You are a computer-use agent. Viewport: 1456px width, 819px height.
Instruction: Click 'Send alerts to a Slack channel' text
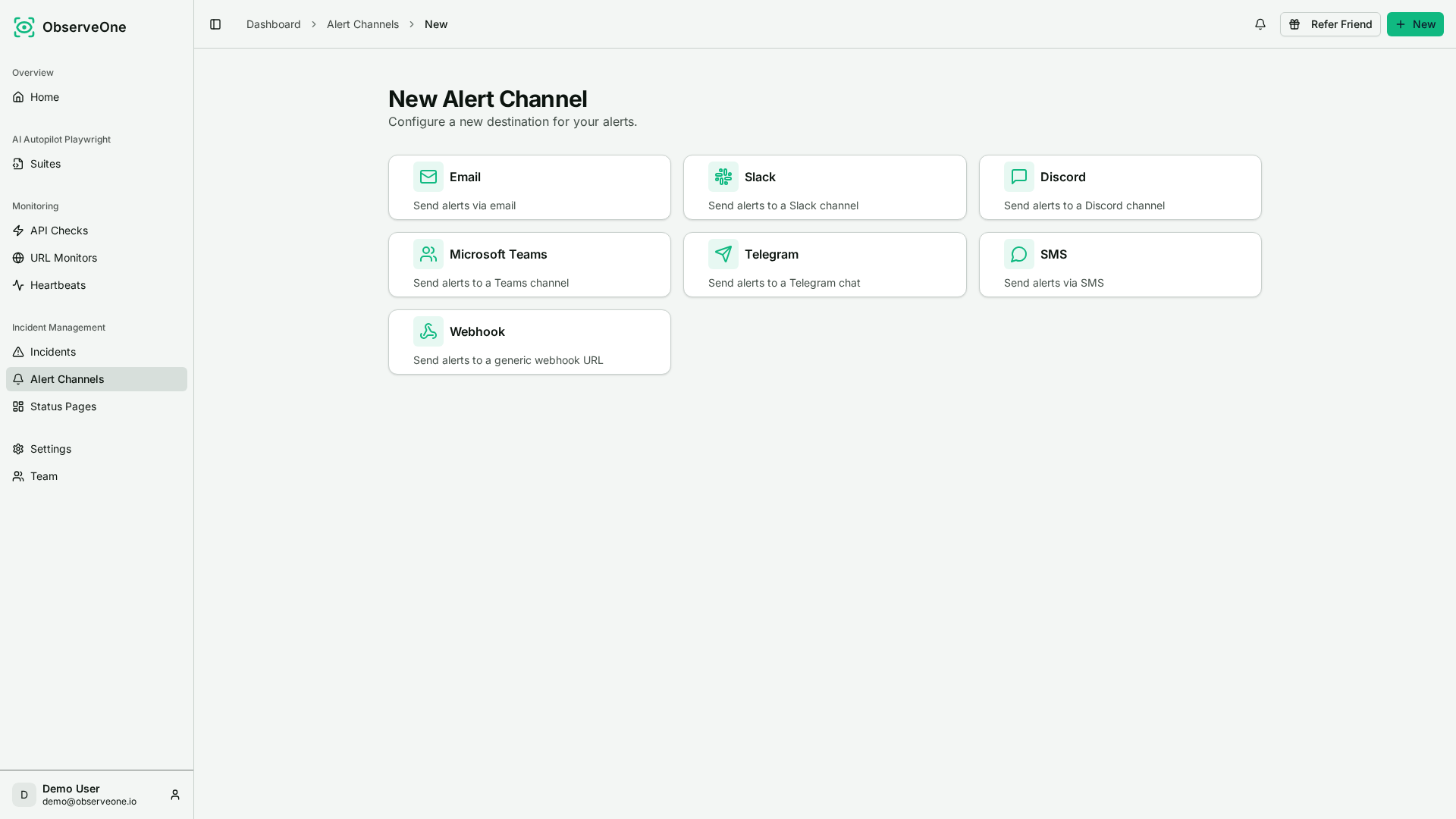click(783, 206)
